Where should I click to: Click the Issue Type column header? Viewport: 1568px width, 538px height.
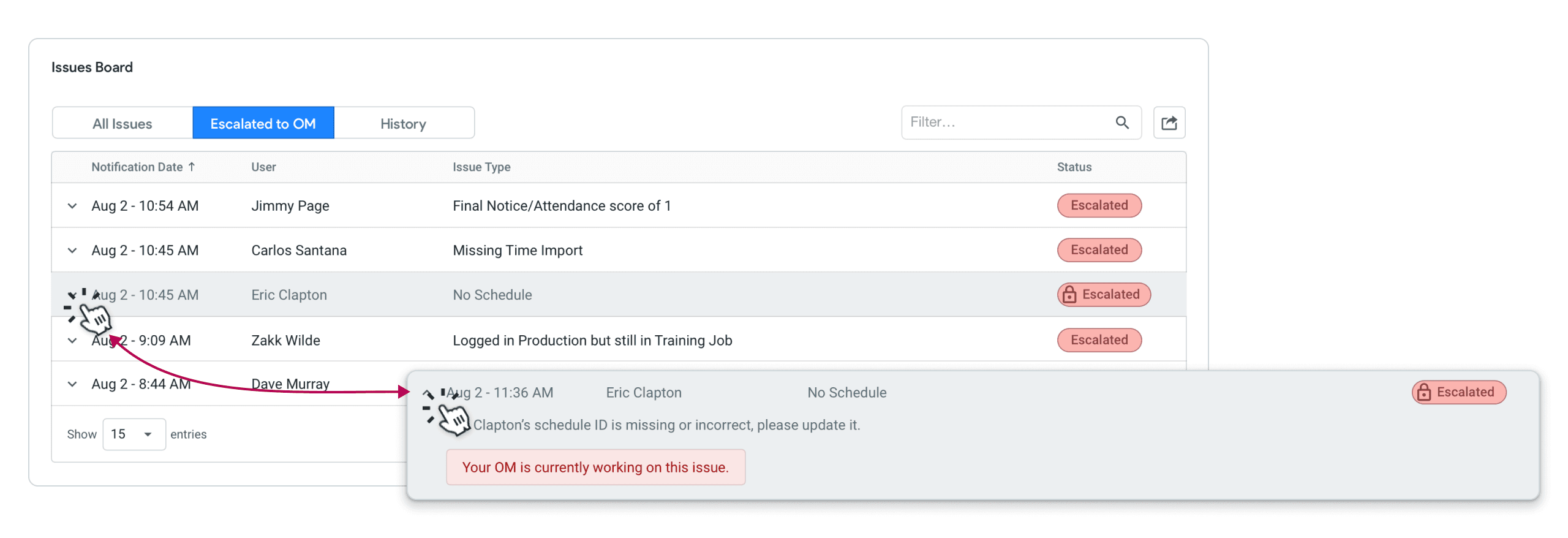pos(481,167)
